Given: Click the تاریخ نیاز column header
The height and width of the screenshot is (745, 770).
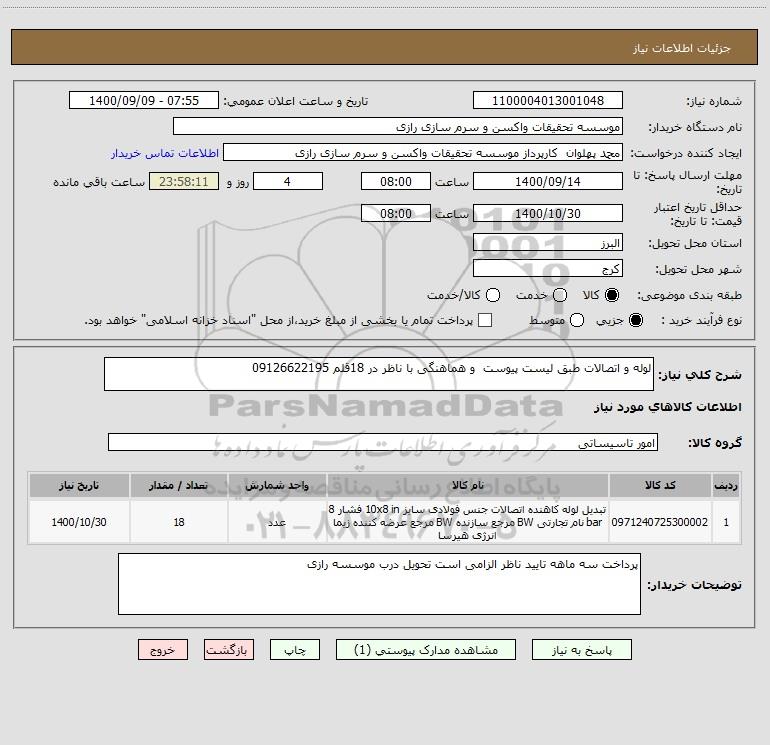Looking at the screenshot, I should 79,485.
